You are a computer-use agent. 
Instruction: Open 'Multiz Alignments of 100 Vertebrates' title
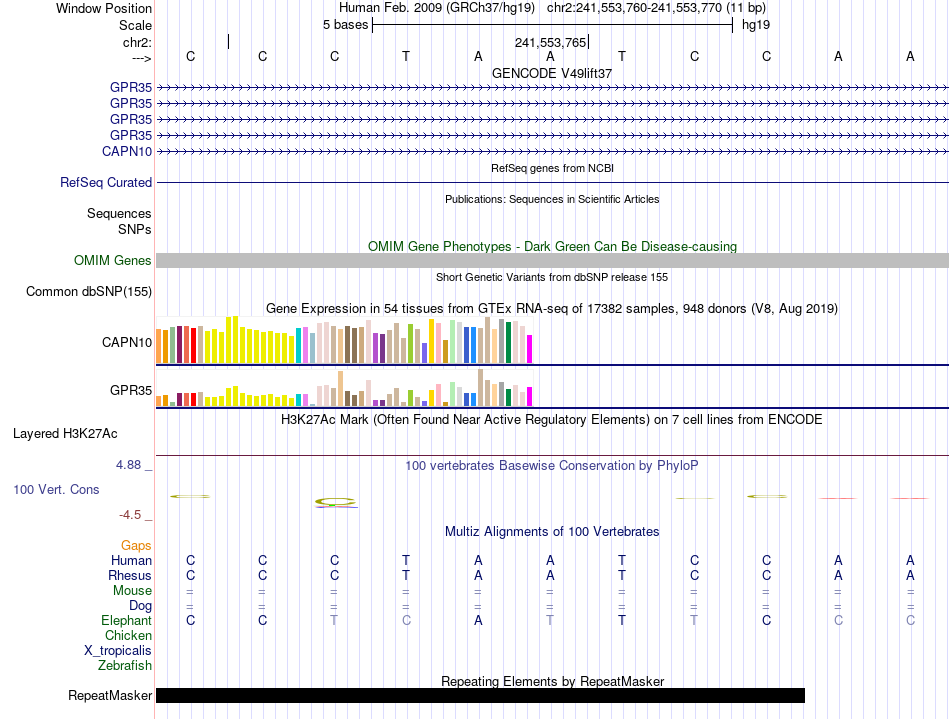tap(552, 532)
